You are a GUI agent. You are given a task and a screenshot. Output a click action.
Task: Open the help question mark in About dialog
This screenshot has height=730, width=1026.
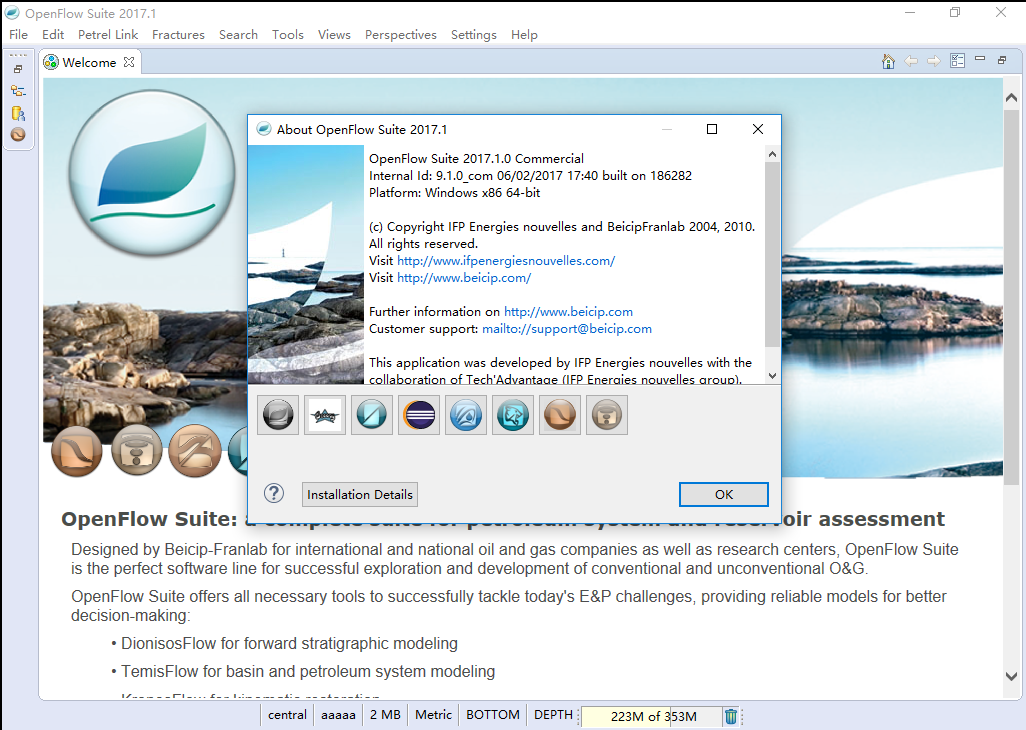tap(274, 493)
